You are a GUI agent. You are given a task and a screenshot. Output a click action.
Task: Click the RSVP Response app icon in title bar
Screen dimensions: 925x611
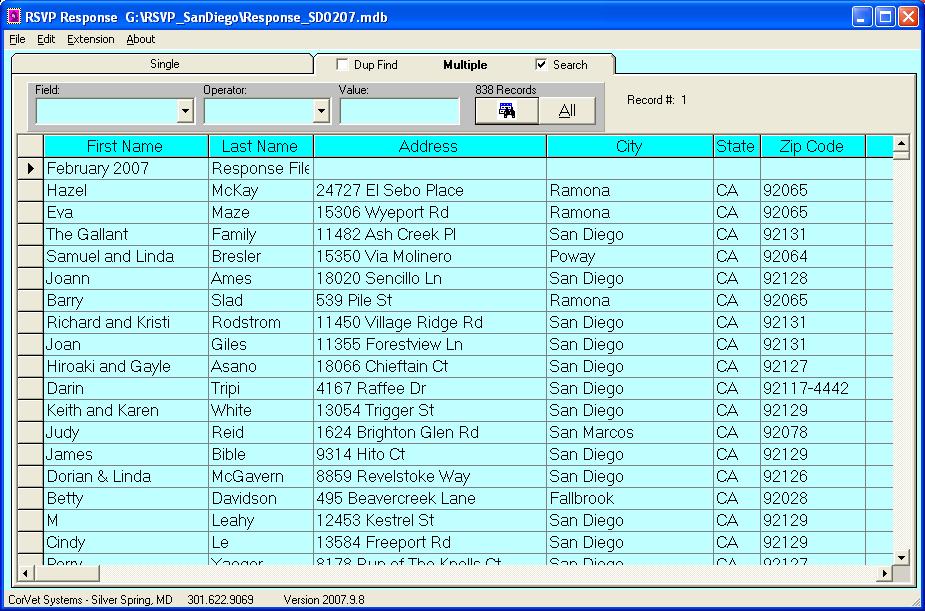click(14, 16)
